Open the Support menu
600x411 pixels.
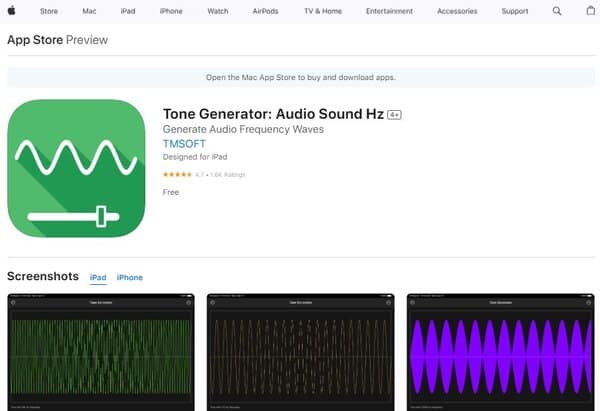coord(515,11)
